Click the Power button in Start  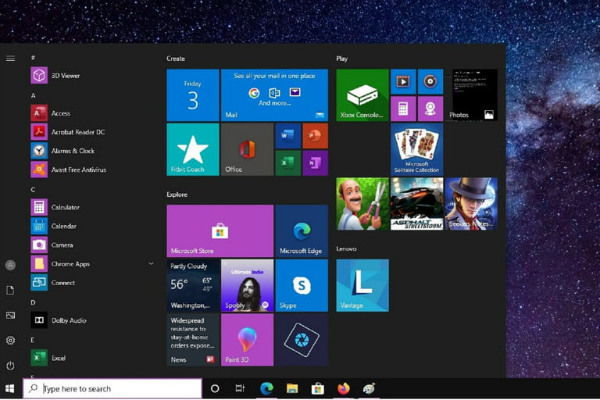(x=10, y=366)
